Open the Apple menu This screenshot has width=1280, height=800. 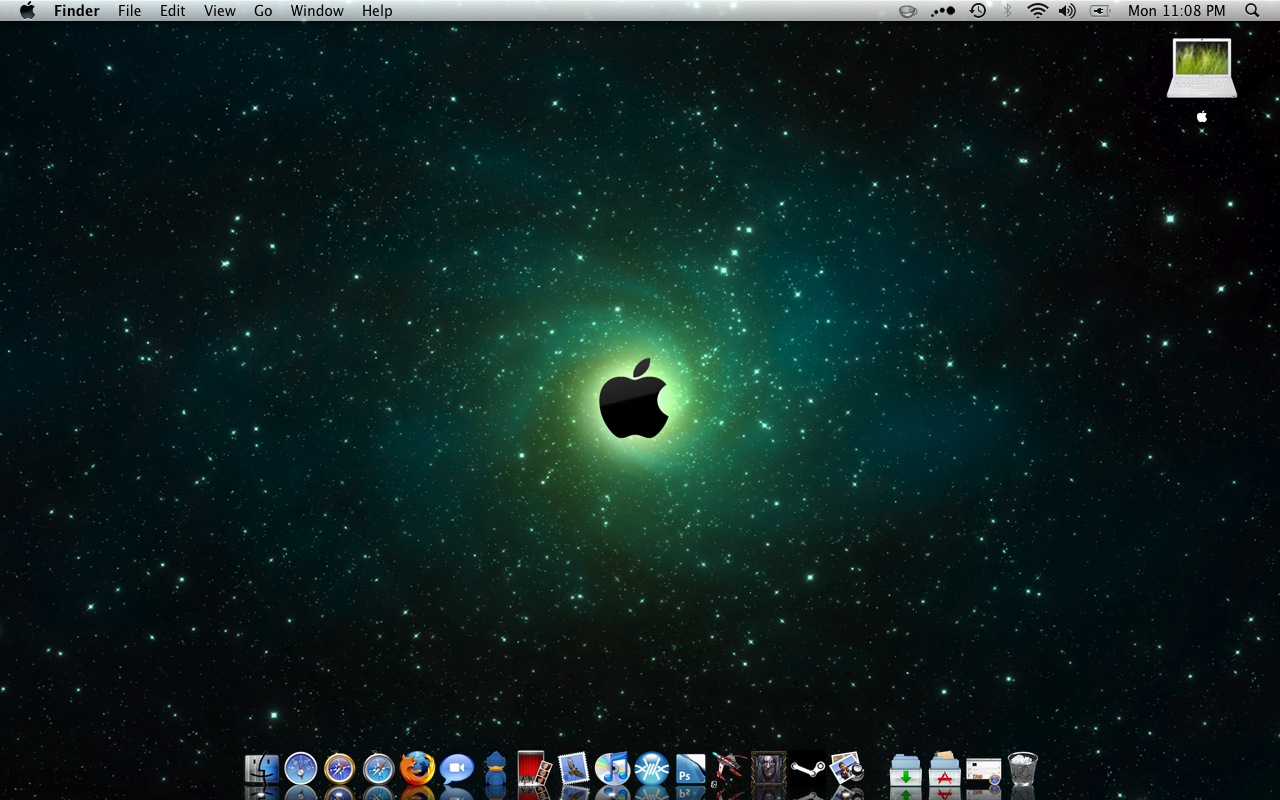tap(27, 11)
